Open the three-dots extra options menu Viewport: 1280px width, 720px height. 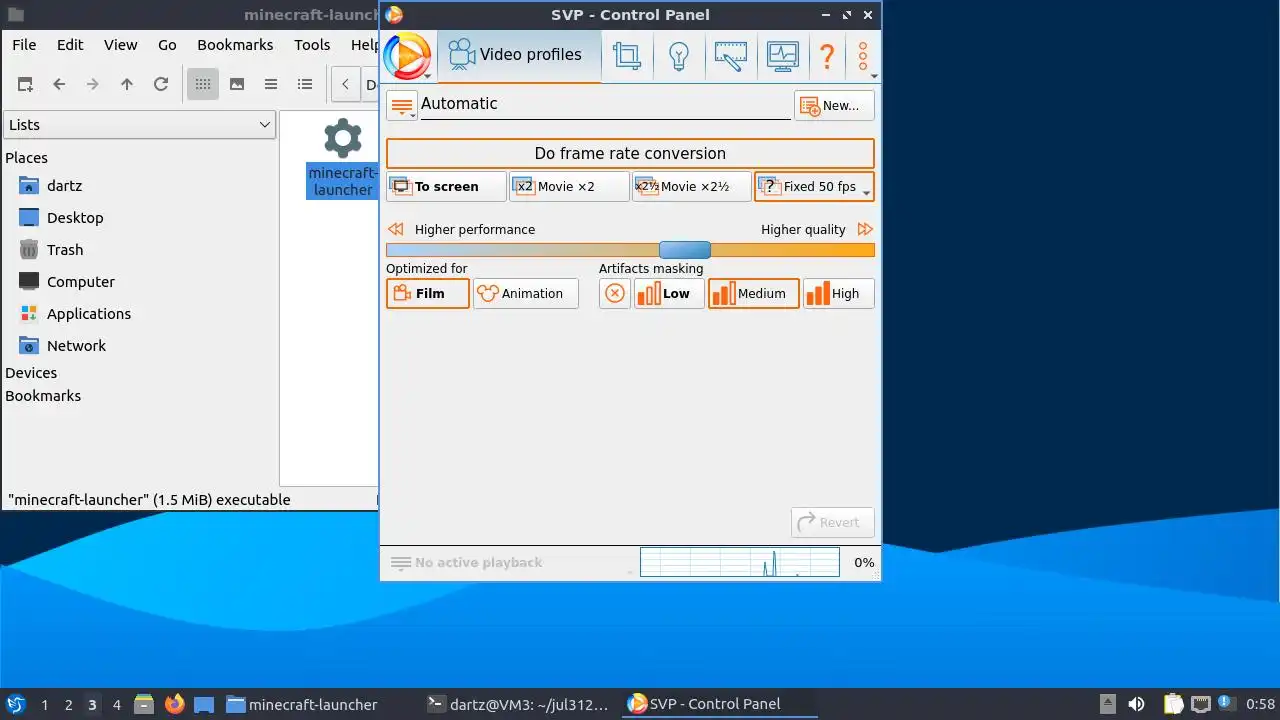863,56
